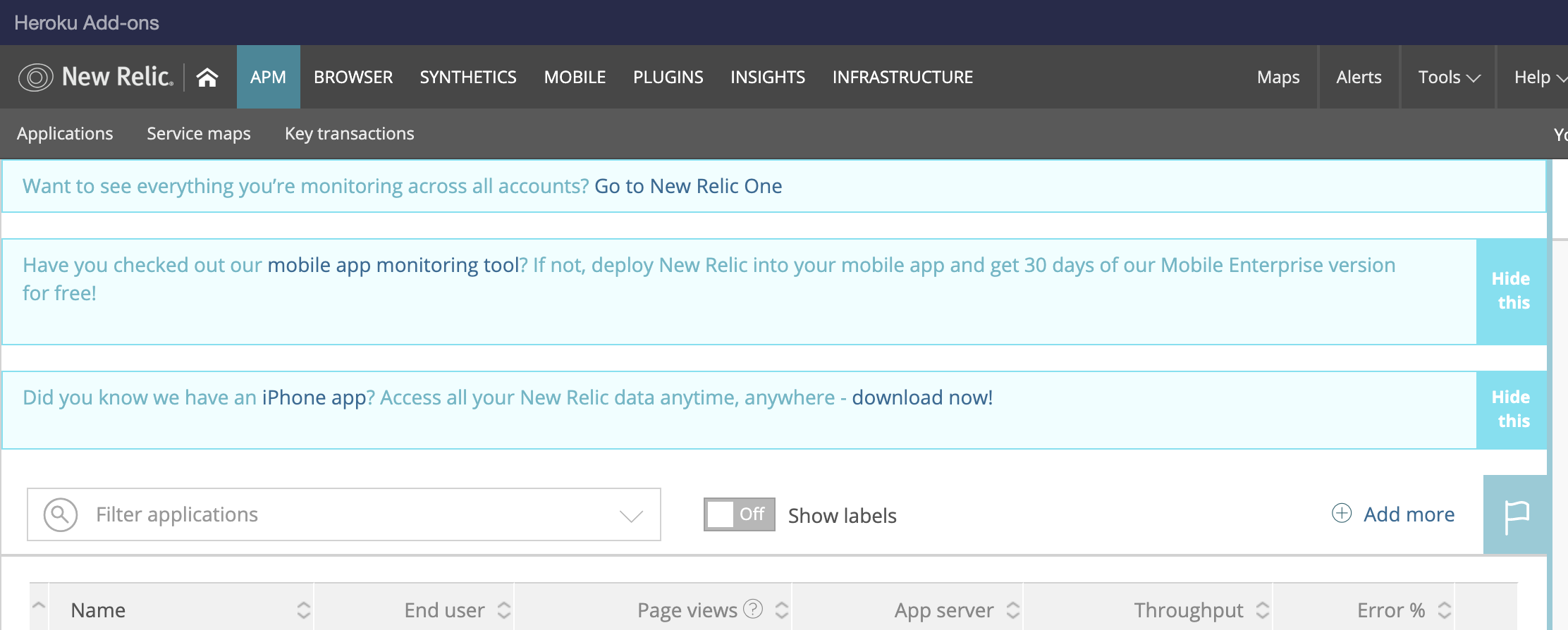Open the SYNTHETICS tab
Screen dimensions: 1568x630
point(468,77)
